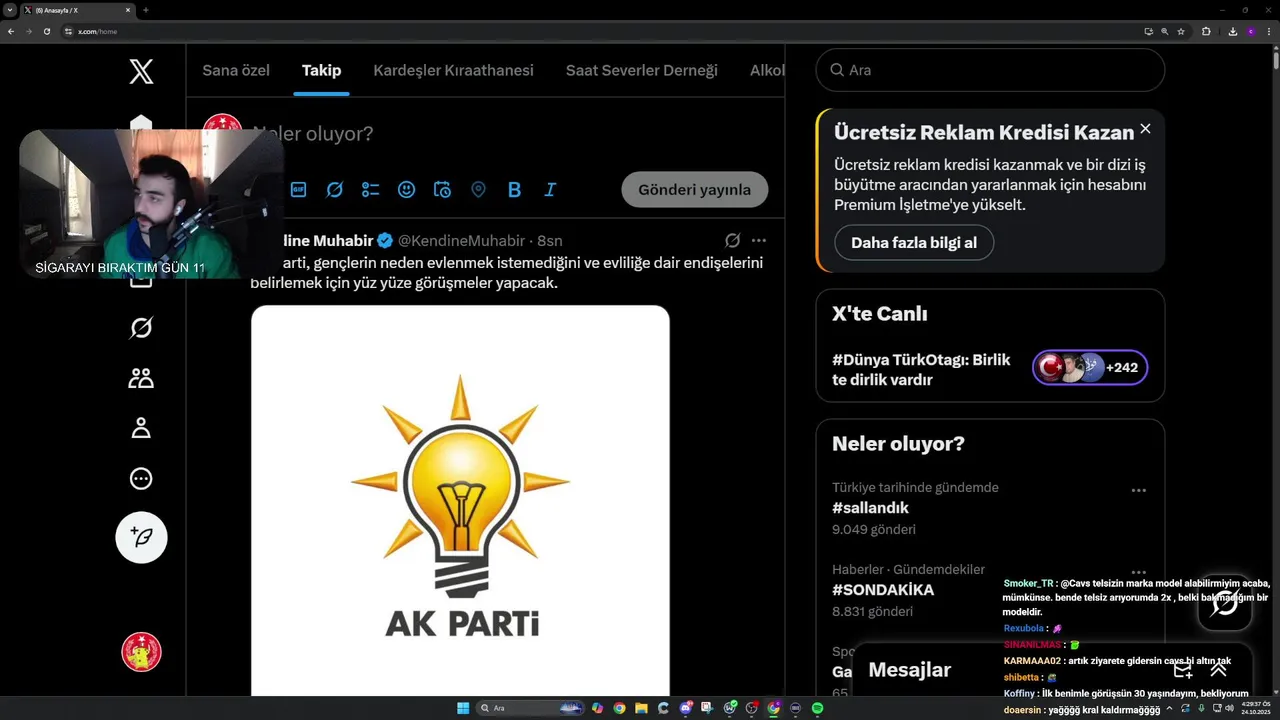Screen dimensions: 1280x720
Task: Click the x.com/home address bar
Action: coord(600,31)
